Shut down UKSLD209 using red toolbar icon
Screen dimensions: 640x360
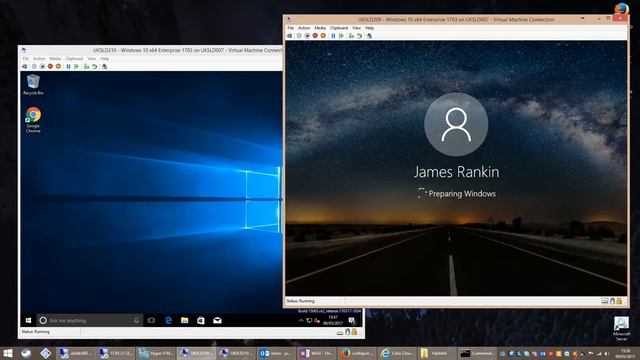coord(315,36)
